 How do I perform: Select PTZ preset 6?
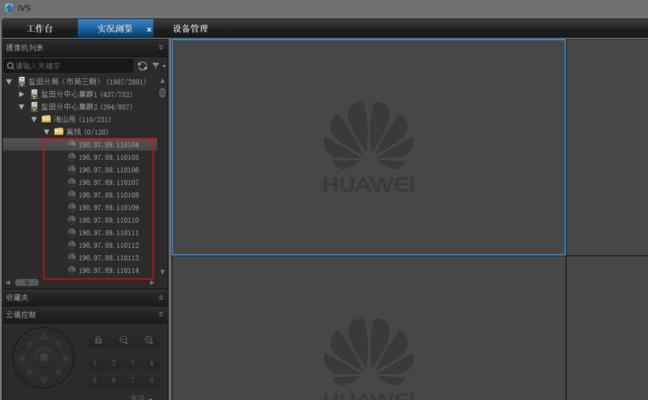pyautogui.click(x=114, y=380)
